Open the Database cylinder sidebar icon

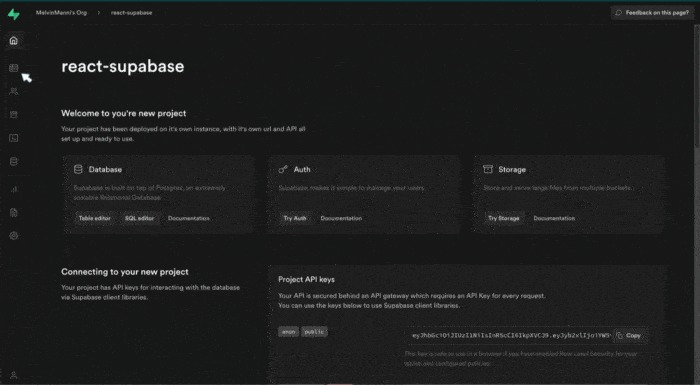click(x=14, y=161)
